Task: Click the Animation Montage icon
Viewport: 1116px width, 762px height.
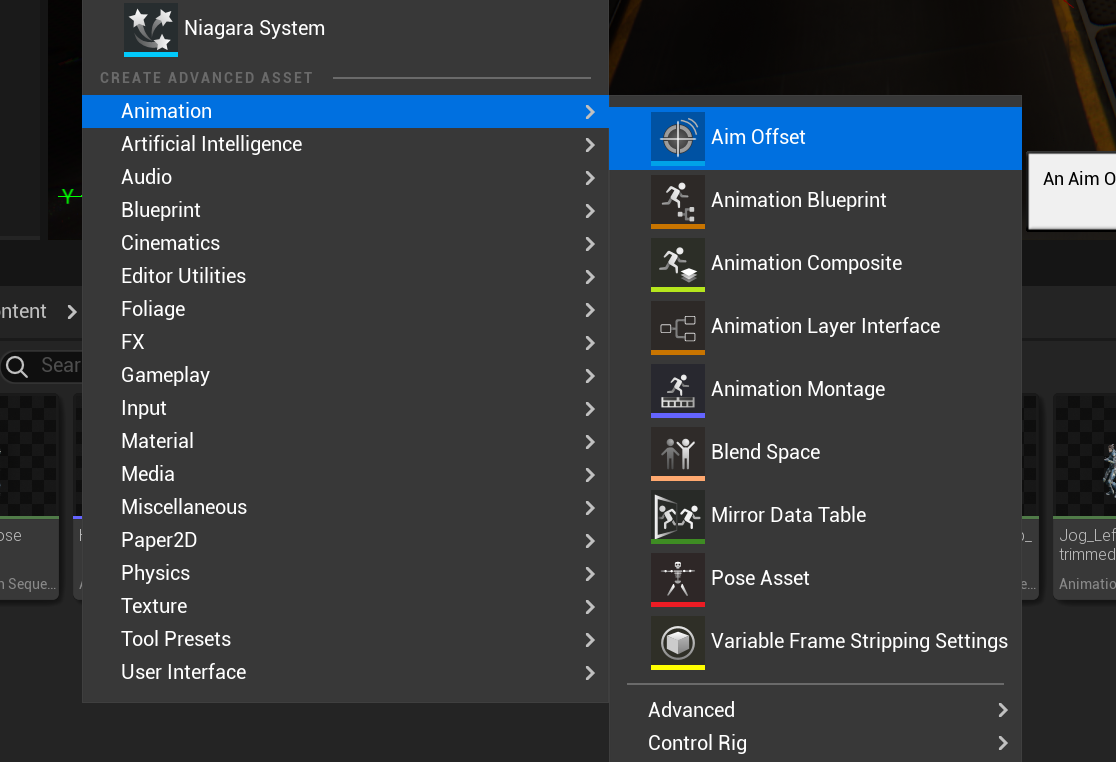Action: (x=678, y=391)
